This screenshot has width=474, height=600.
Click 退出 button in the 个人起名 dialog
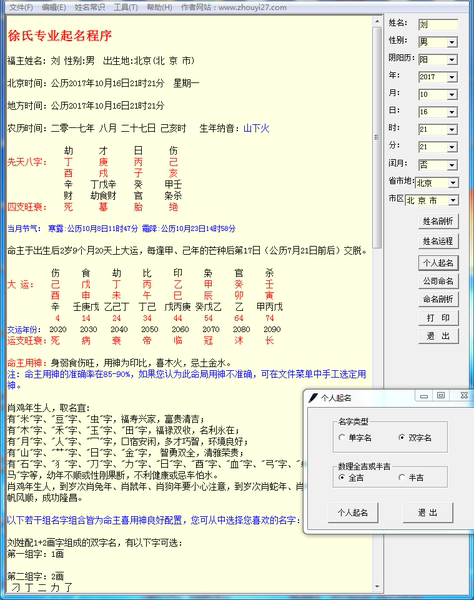428,512
